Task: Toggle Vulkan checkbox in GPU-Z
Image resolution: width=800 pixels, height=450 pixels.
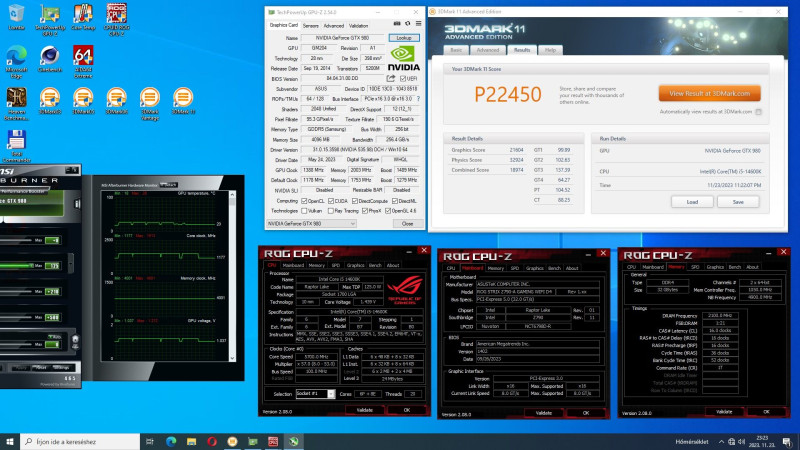Action: click(304, 211)
